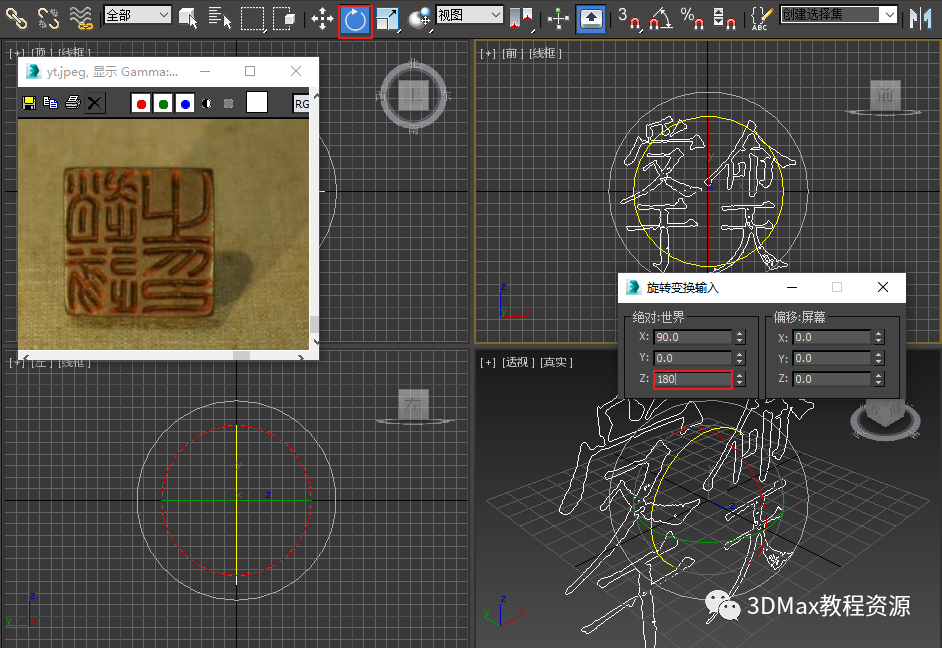This screenshot has height=648, width=942.
Task: Activate the Select Object tool
Action: point(188,19)
